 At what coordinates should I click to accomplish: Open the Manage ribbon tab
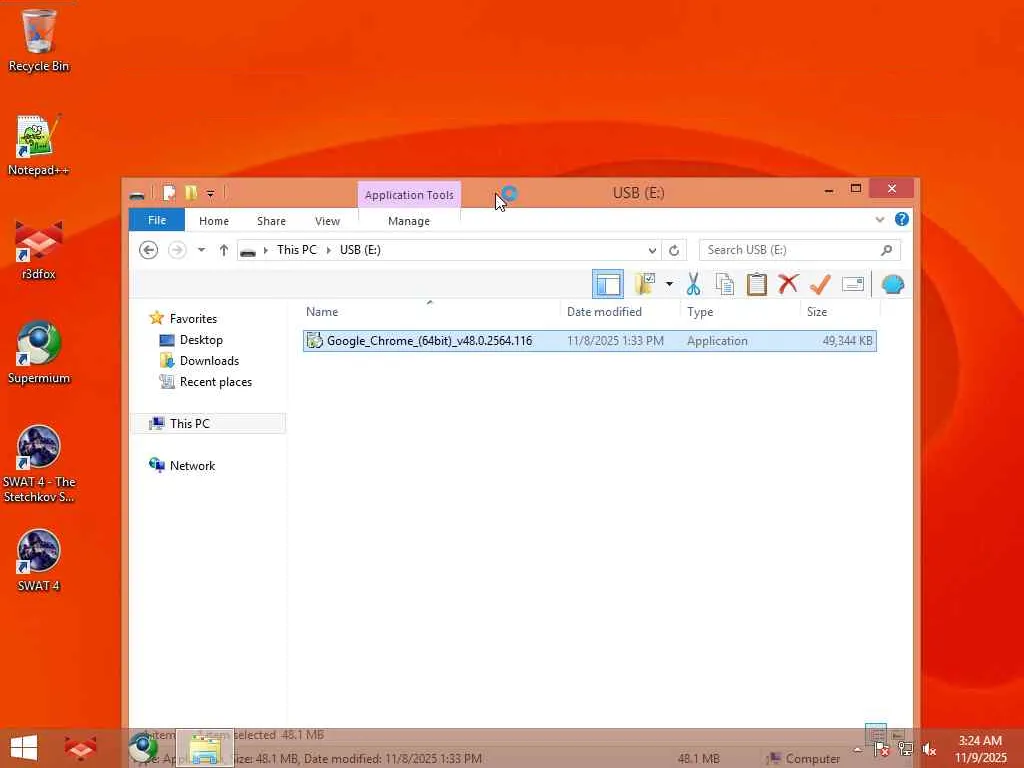point(409,221)
